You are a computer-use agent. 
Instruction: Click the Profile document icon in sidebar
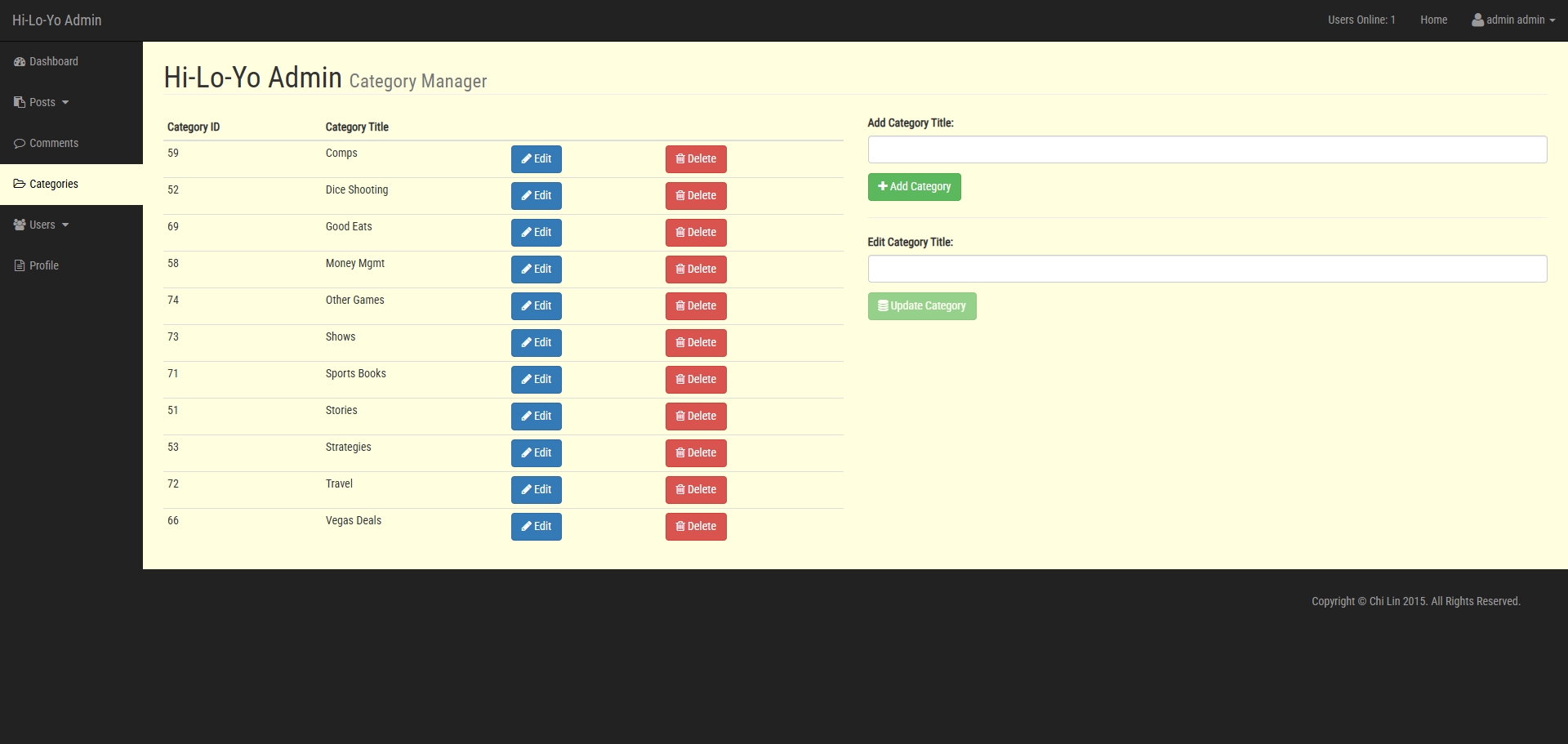[20, 266]
